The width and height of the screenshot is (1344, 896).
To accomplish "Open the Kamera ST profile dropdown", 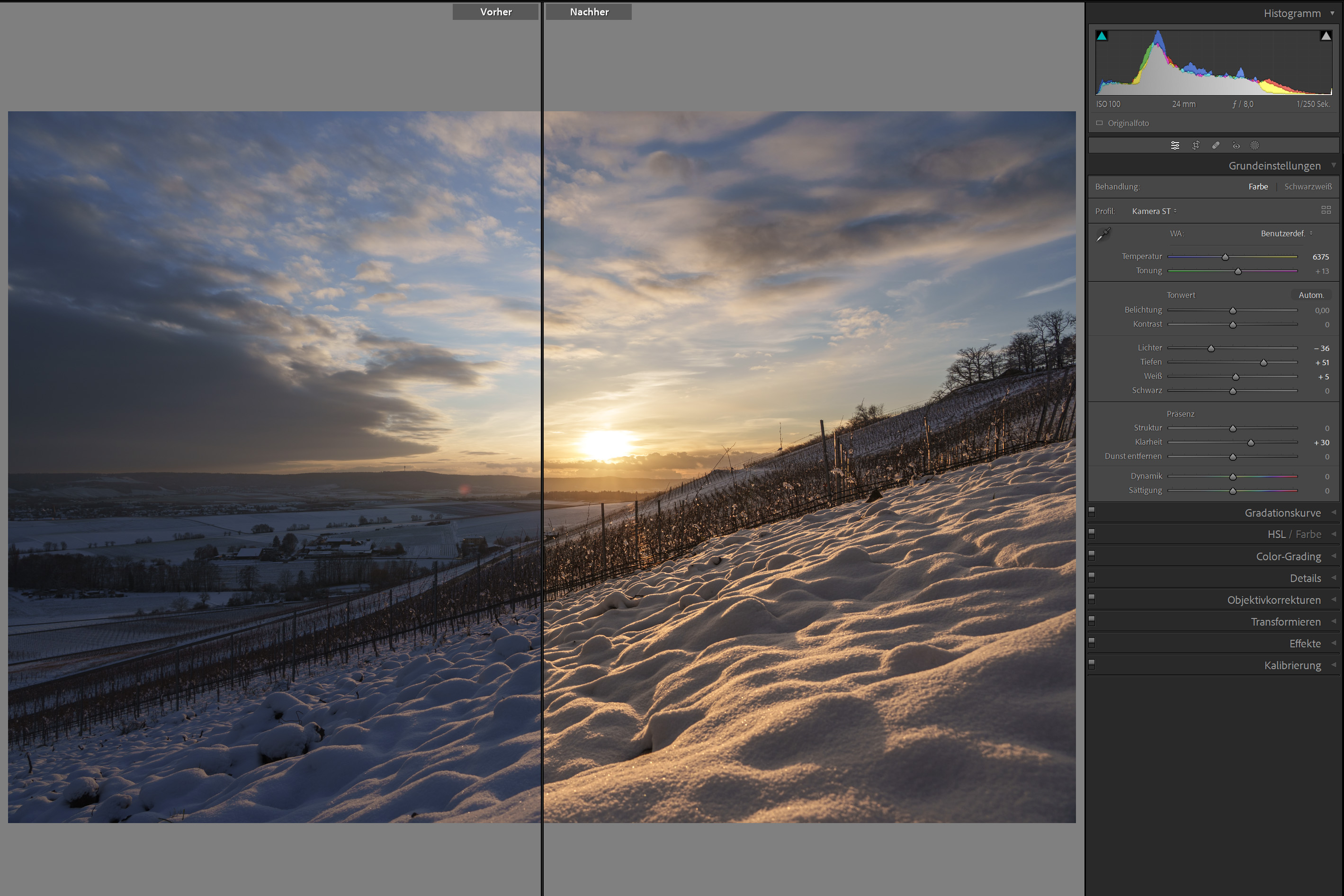I will [x=1154, y=211].
